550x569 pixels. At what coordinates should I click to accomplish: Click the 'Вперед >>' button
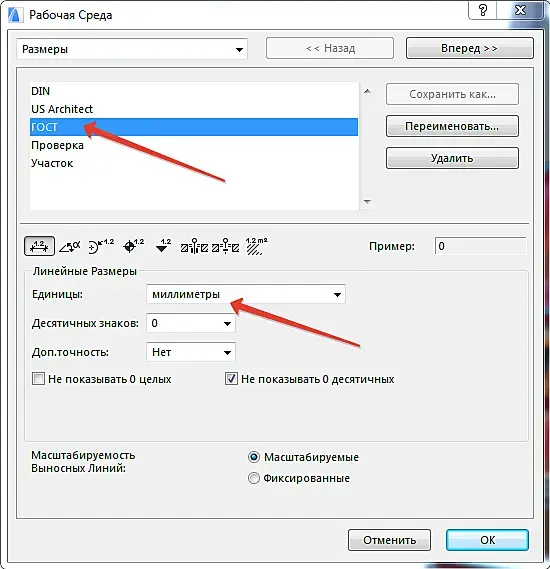[469, 48]
